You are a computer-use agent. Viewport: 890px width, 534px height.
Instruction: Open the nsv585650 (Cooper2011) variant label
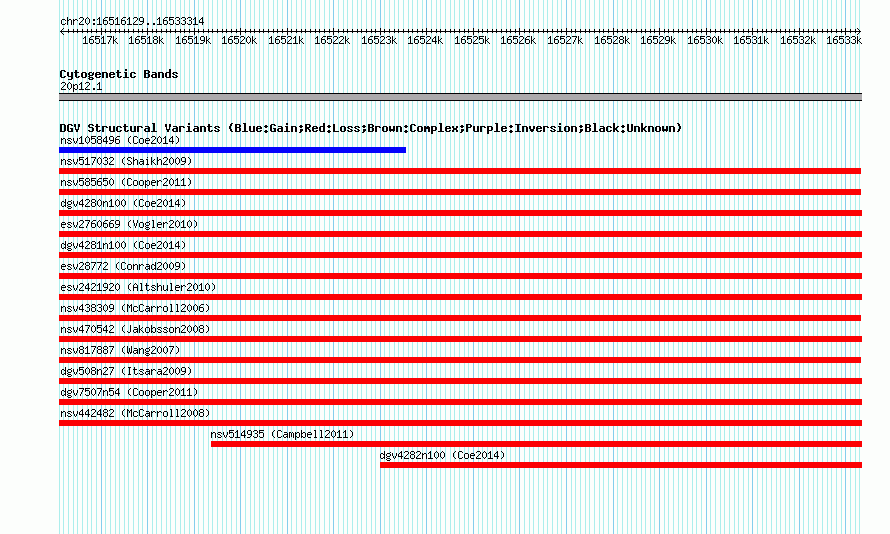pyautogui.click(x=126, y=182)
